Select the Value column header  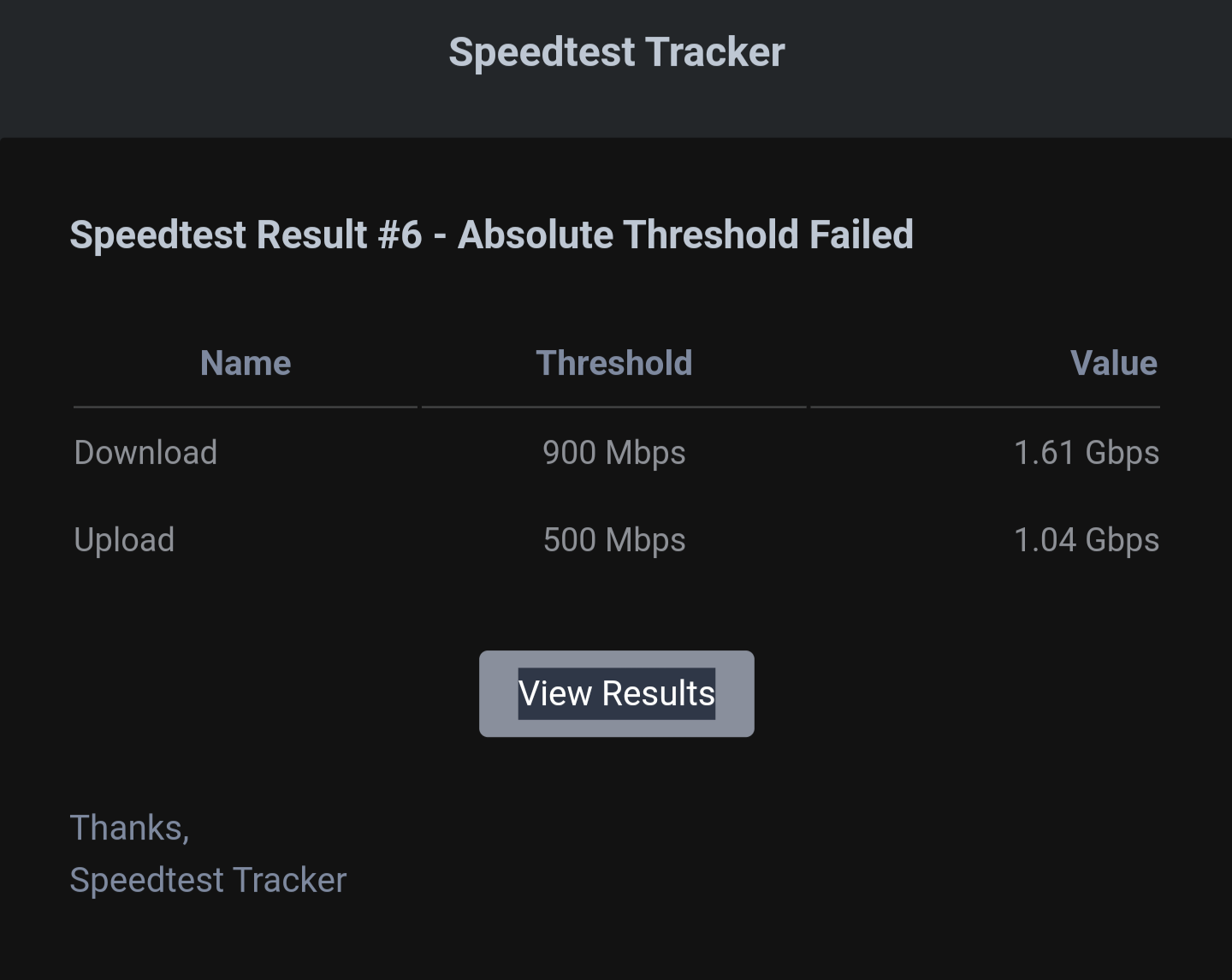(1113, 363)
